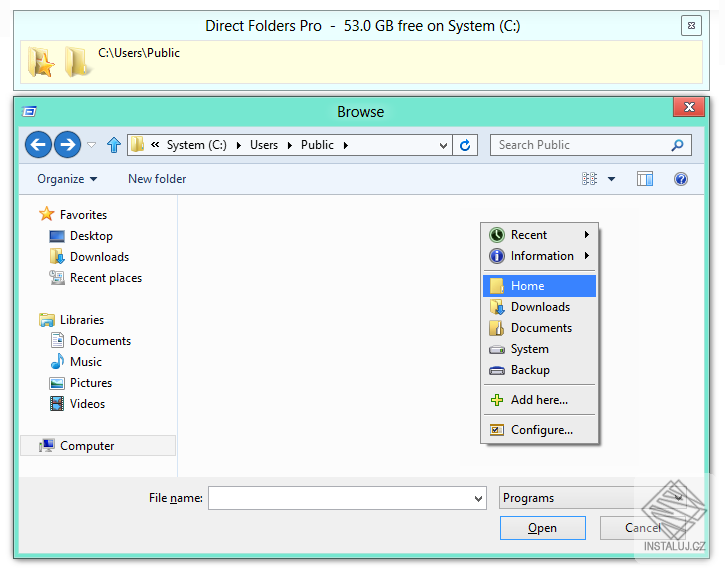This screenshot has height=573, width=725.
Task: Open the Recent submenu in the popup
Action: click(540, 235)
